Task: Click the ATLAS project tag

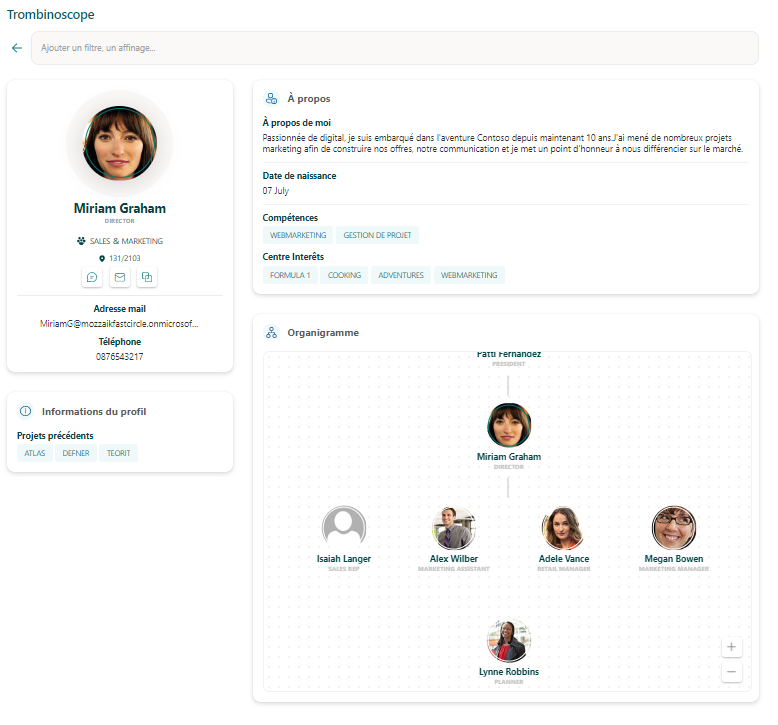Action: (35, 453)
